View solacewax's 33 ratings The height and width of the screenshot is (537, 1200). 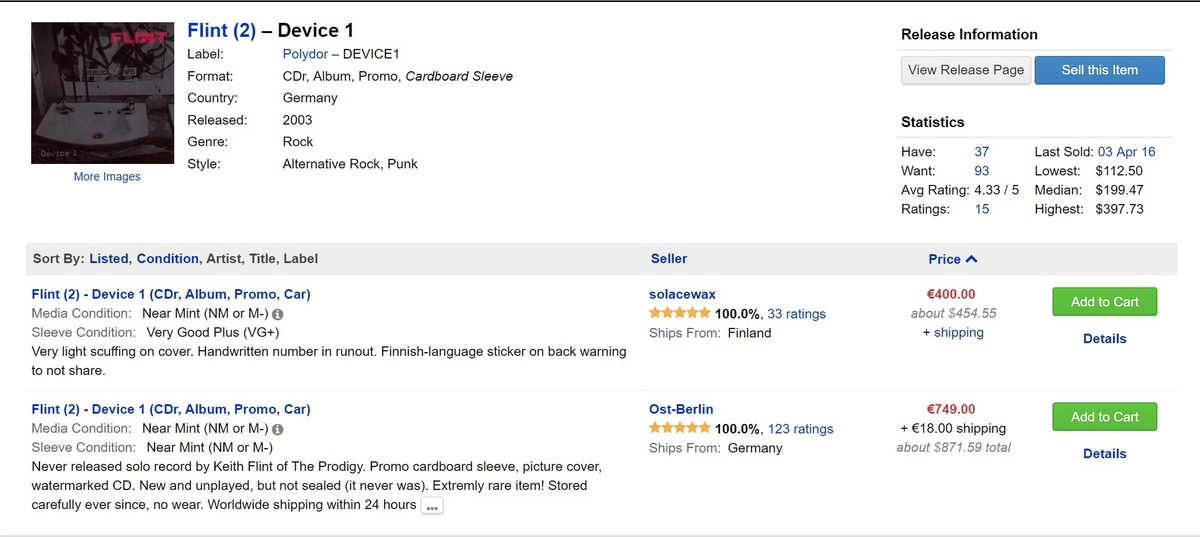click(x=796, y=314)
